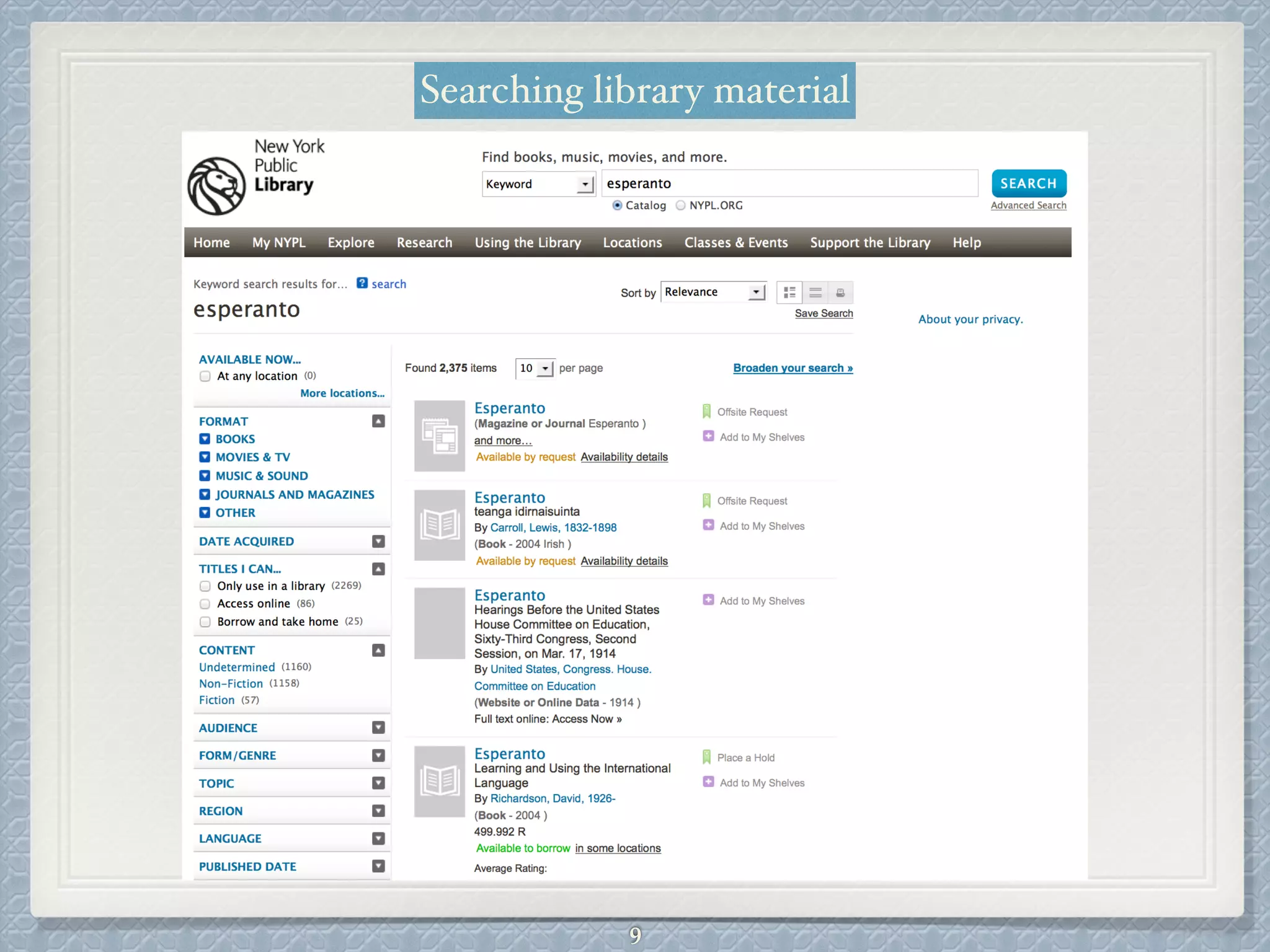Open the Help menu
1270x952 pixels.
(967, 242)
